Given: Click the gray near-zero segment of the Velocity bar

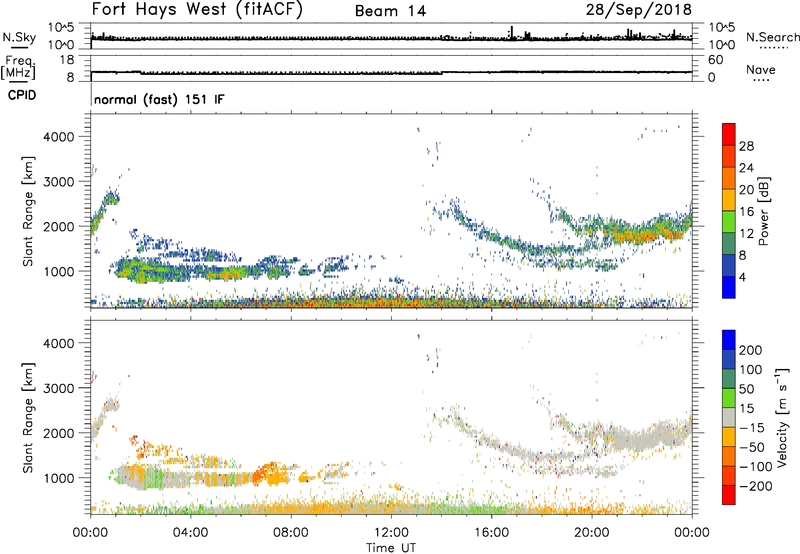Looking at the screenshot, I should point(729,417).
